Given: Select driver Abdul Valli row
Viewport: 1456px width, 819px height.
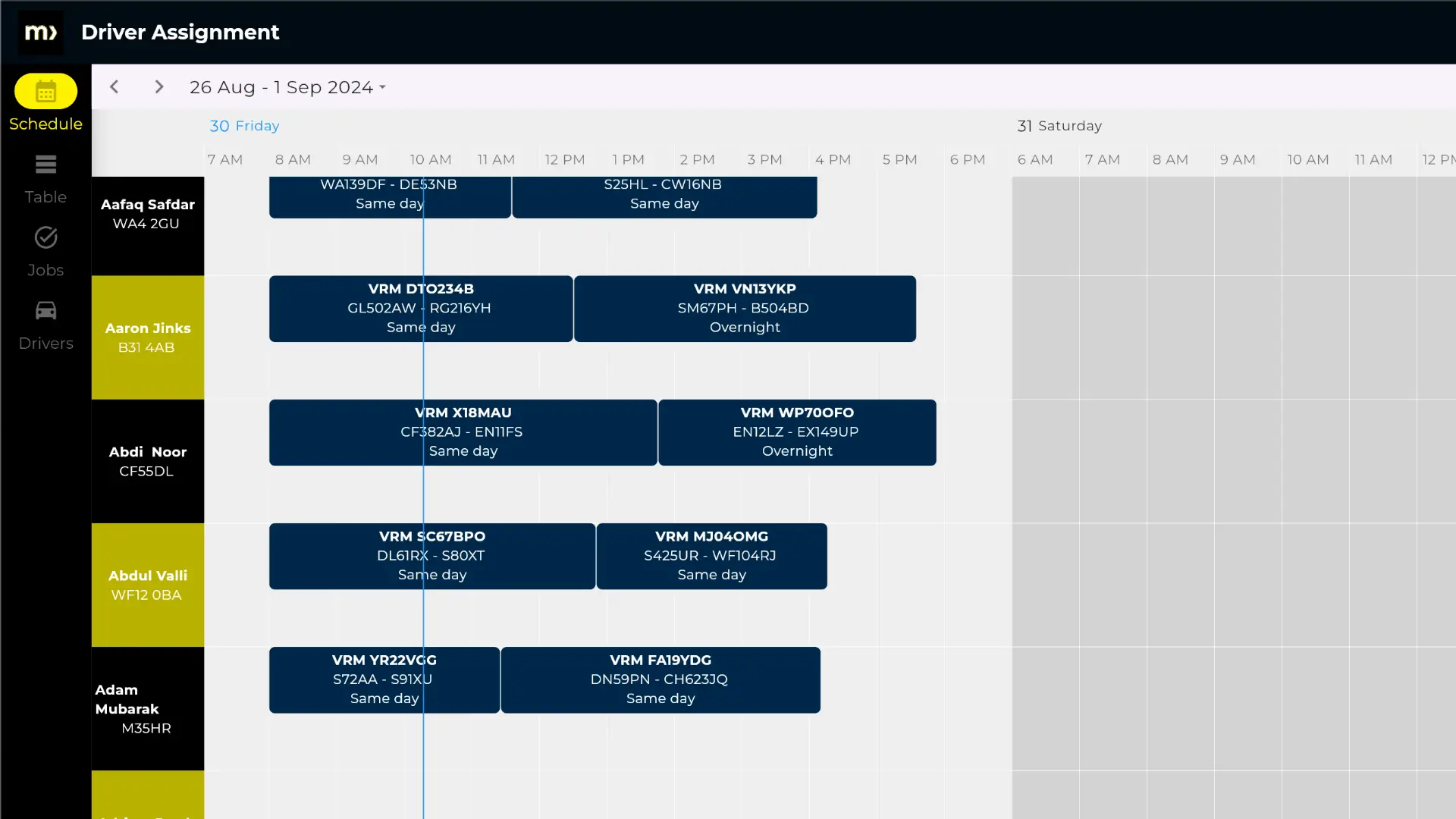Looking at the screenshot, I should (148, 585).
